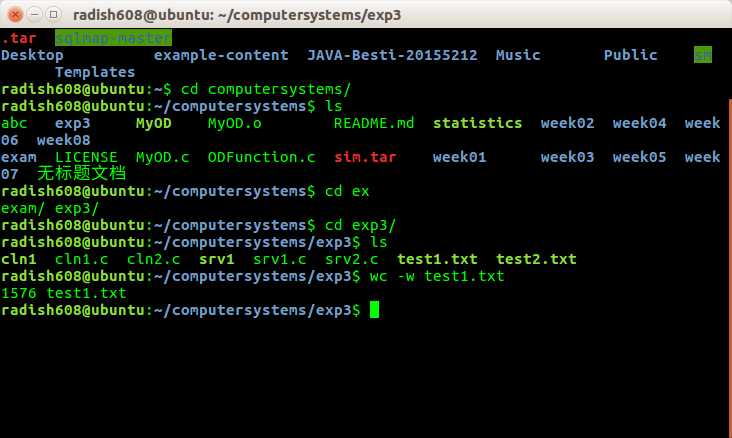This screenshot has width=732, height=438.
Task: Select the week05 directory name
Action: [x=640, y=157]
